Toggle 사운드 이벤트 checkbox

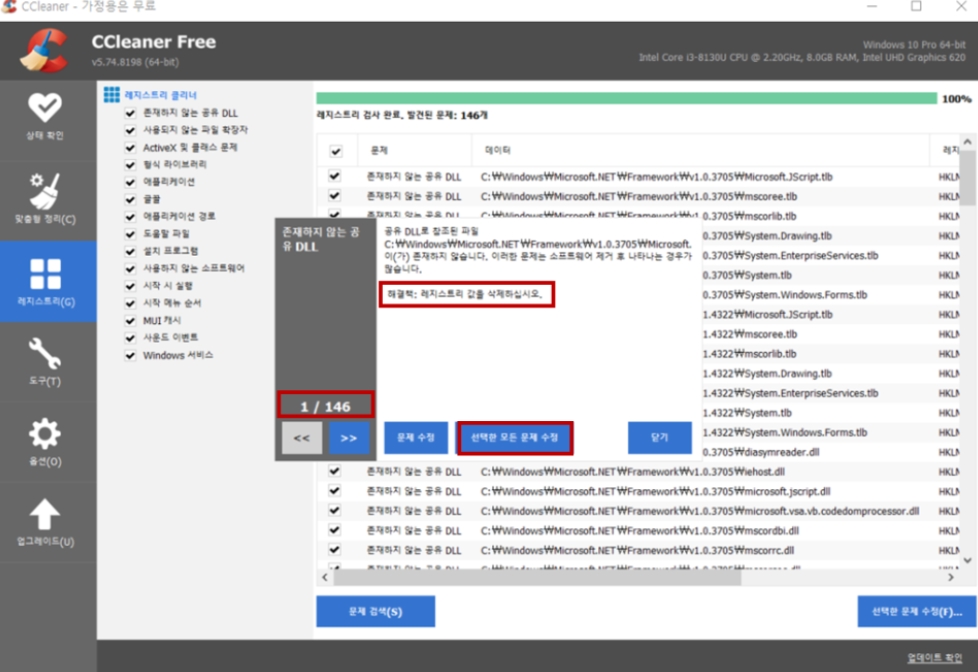[130, 338]
